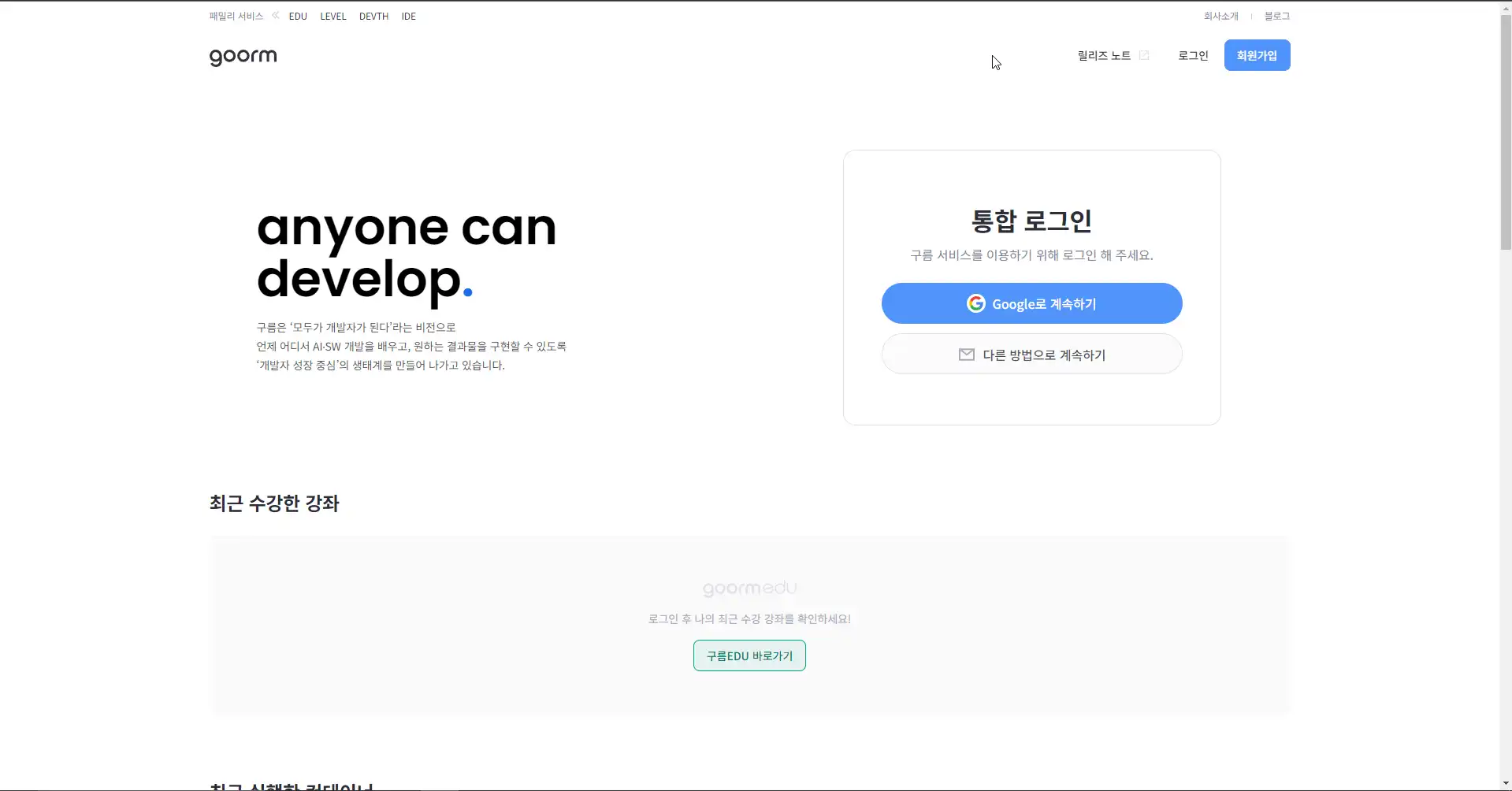The image size is (1512, 791).
Task: Click text 구름 서비스를 이용하기 위해 로그인 해 주세요.
Action: 1031,255
